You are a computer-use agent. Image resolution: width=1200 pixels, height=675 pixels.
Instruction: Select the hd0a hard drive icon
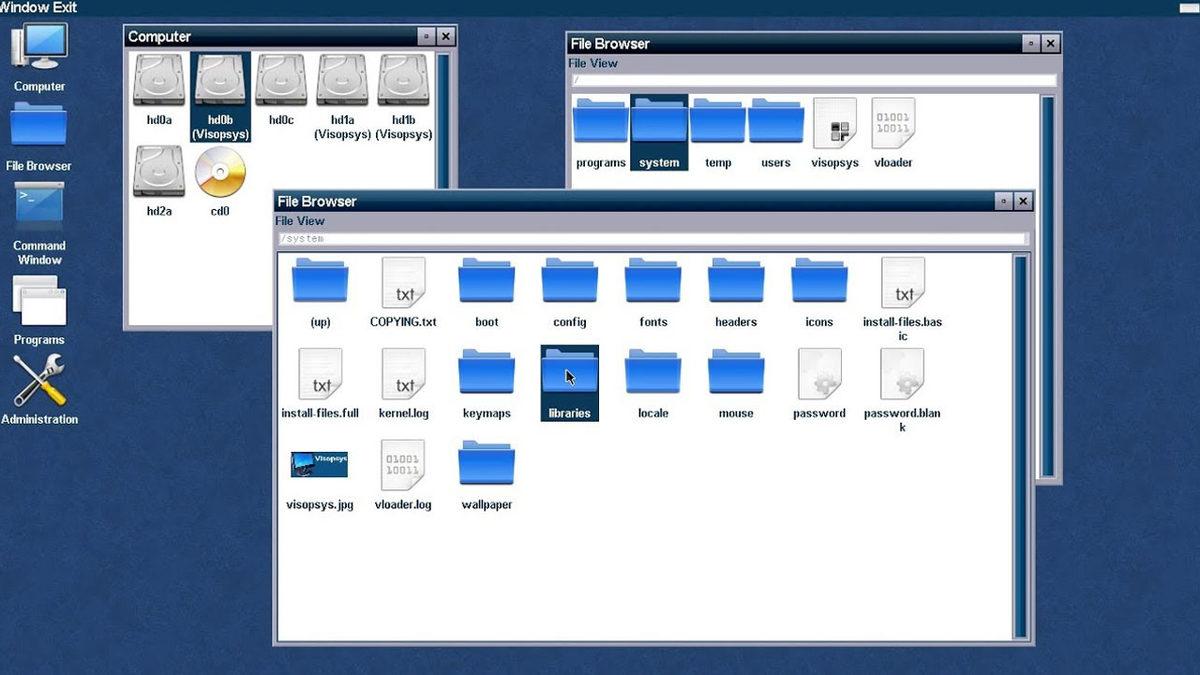pyautogui.click(x=159, y=81)
